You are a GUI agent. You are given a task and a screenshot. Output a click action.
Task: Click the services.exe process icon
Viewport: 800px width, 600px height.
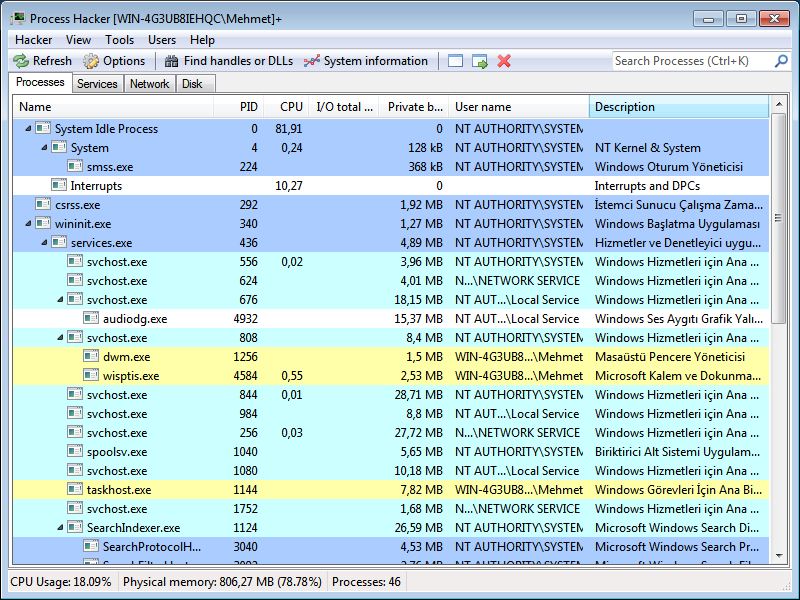pos(59,242)
